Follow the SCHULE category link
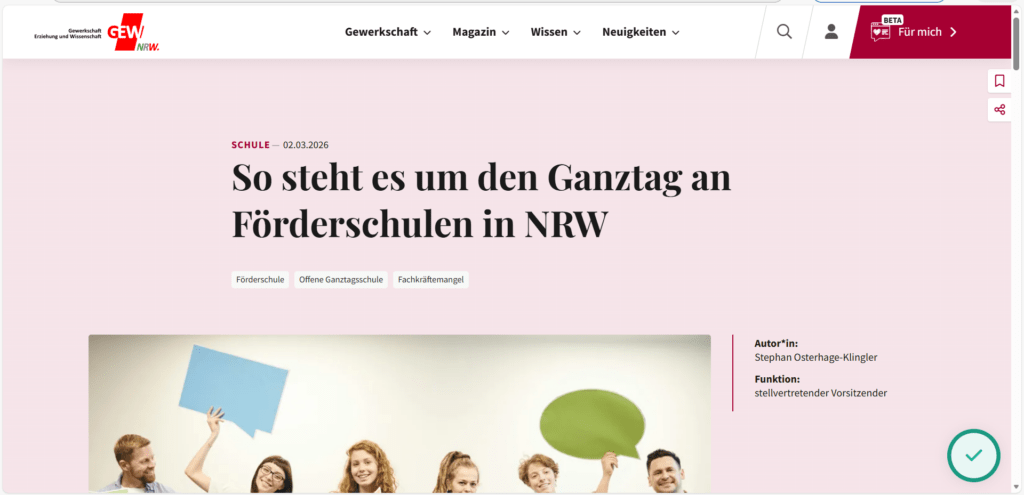This screenshot has width=1024, height=495. [x=251, y=145]
